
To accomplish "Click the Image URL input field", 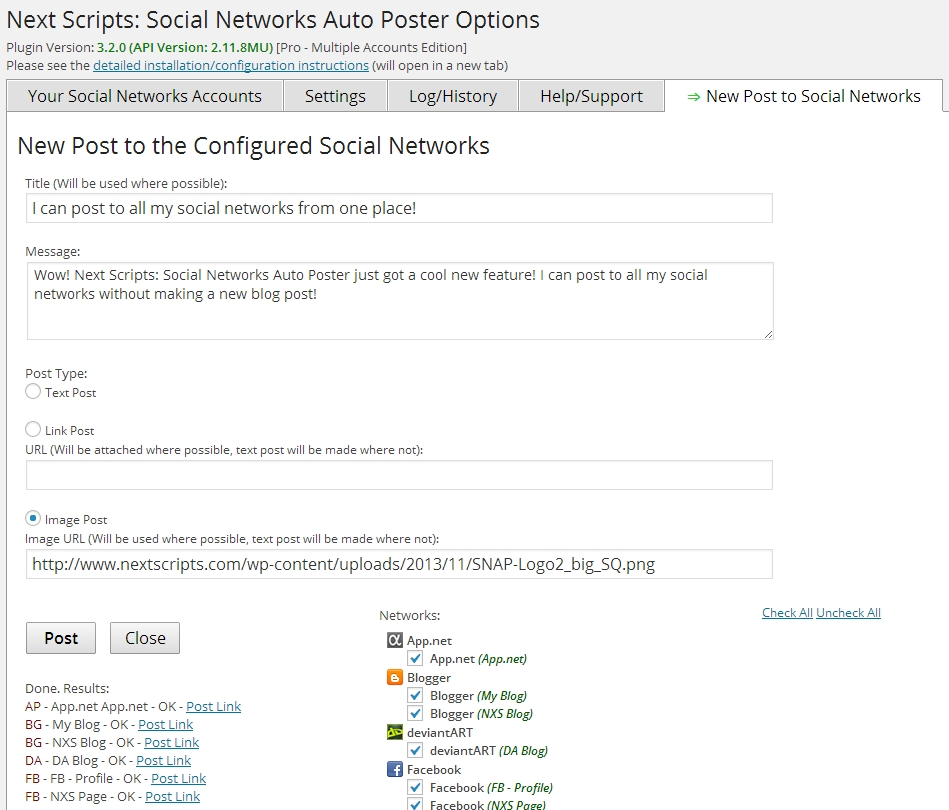I will click(399, 564).
